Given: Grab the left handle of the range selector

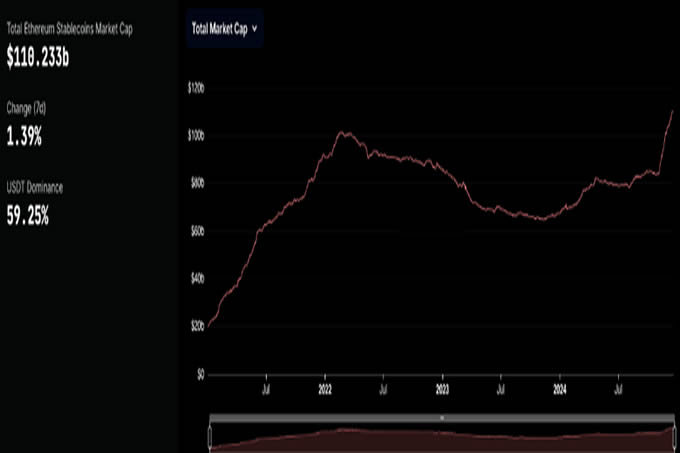Looking at the screenshot, I should click(209, 436).
